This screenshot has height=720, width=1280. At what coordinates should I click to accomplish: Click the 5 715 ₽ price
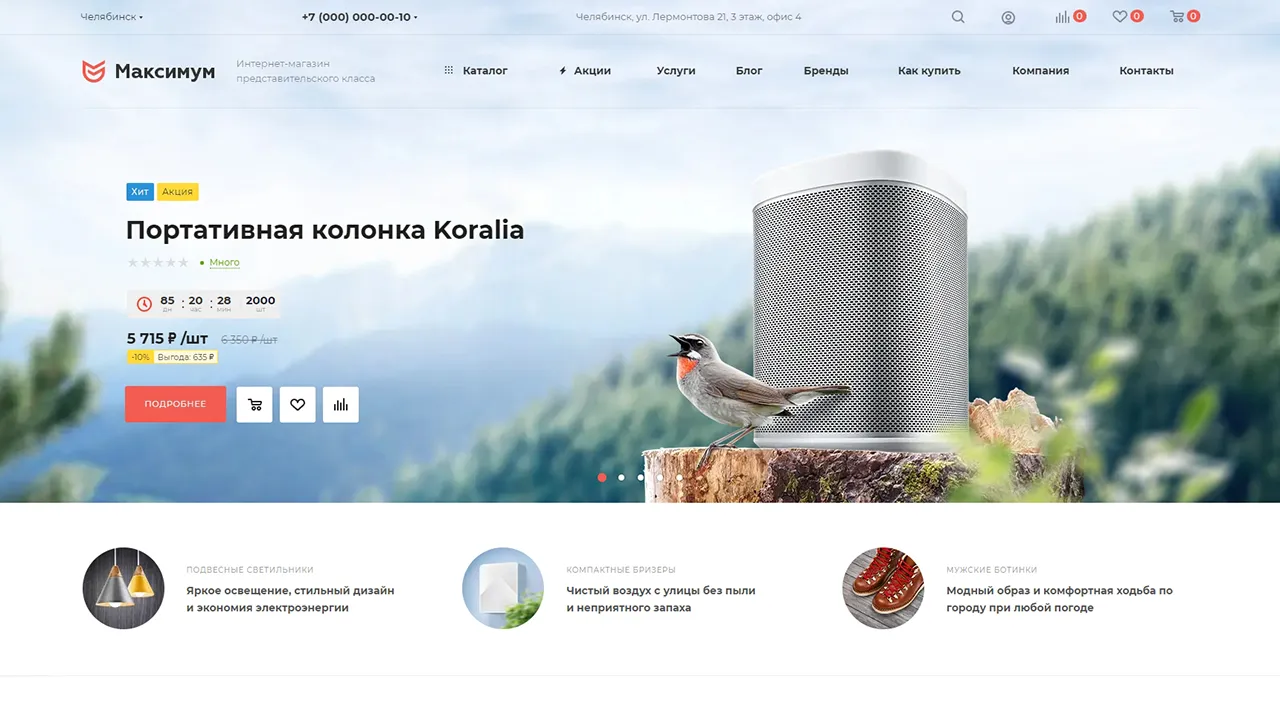click(x=167, y=339)
